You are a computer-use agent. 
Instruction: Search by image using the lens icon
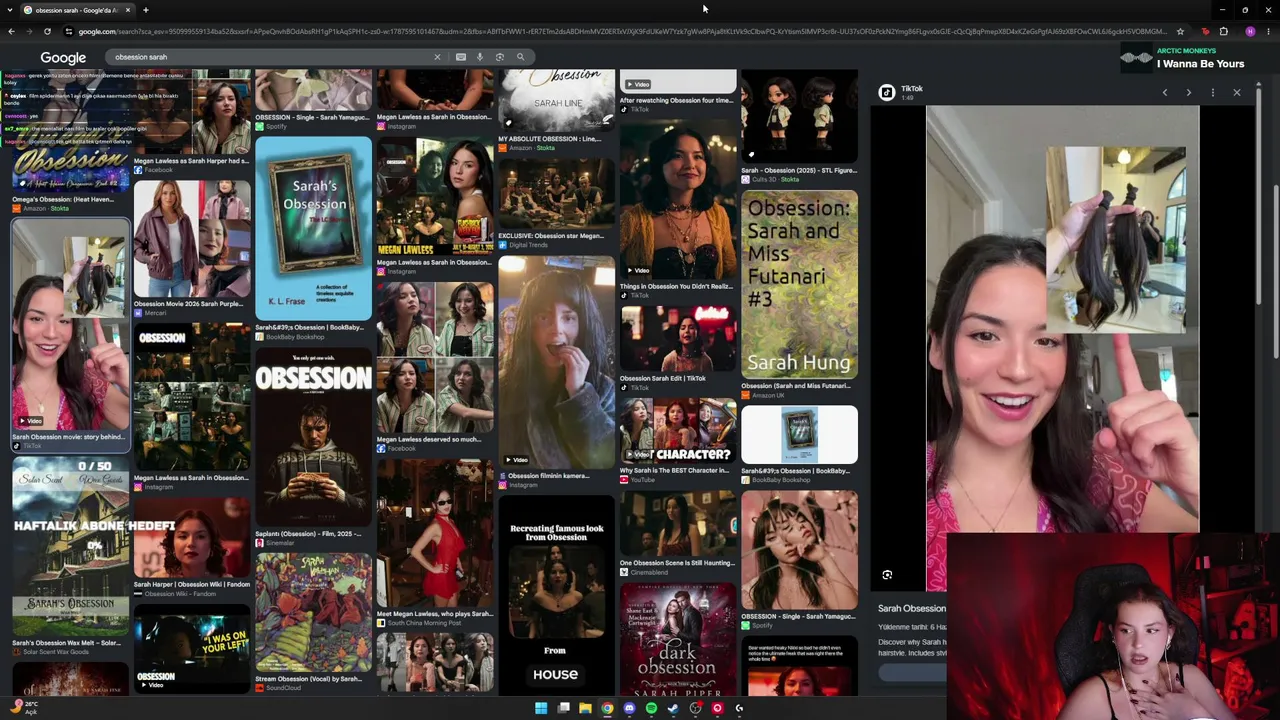[500, 57]
